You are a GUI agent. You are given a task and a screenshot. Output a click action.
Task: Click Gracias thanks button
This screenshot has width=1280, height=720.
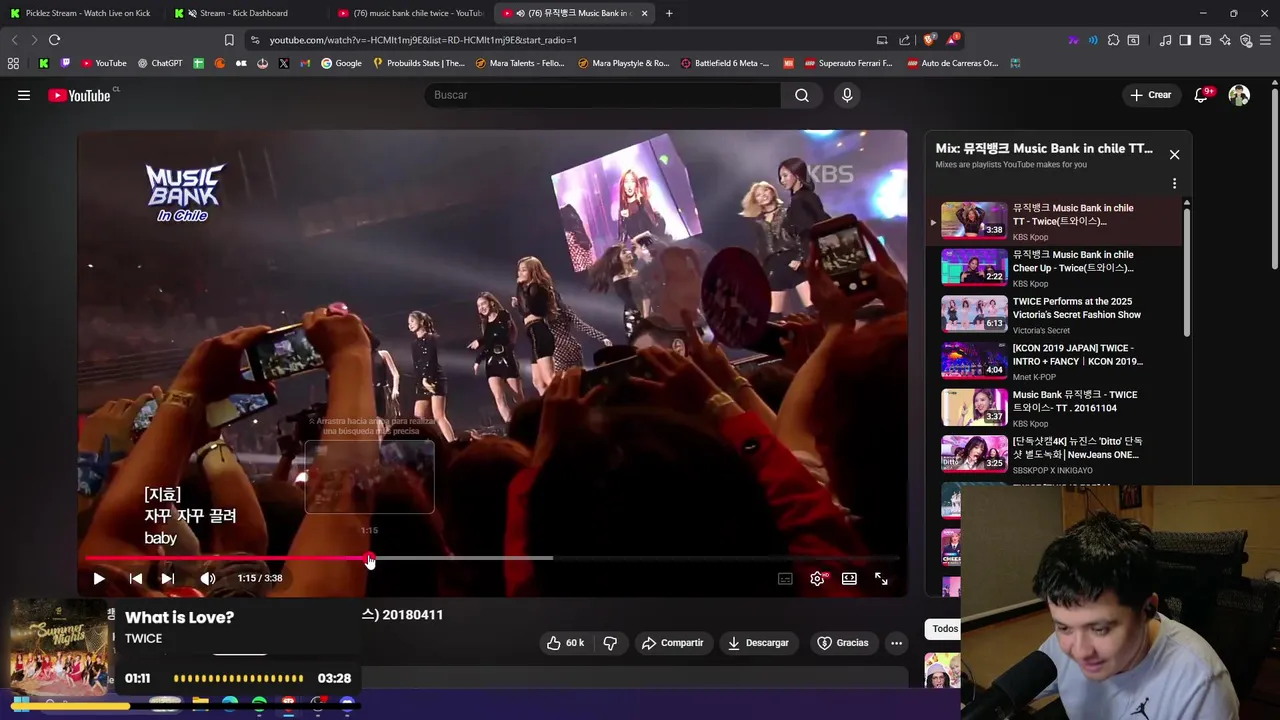[843, 643]
